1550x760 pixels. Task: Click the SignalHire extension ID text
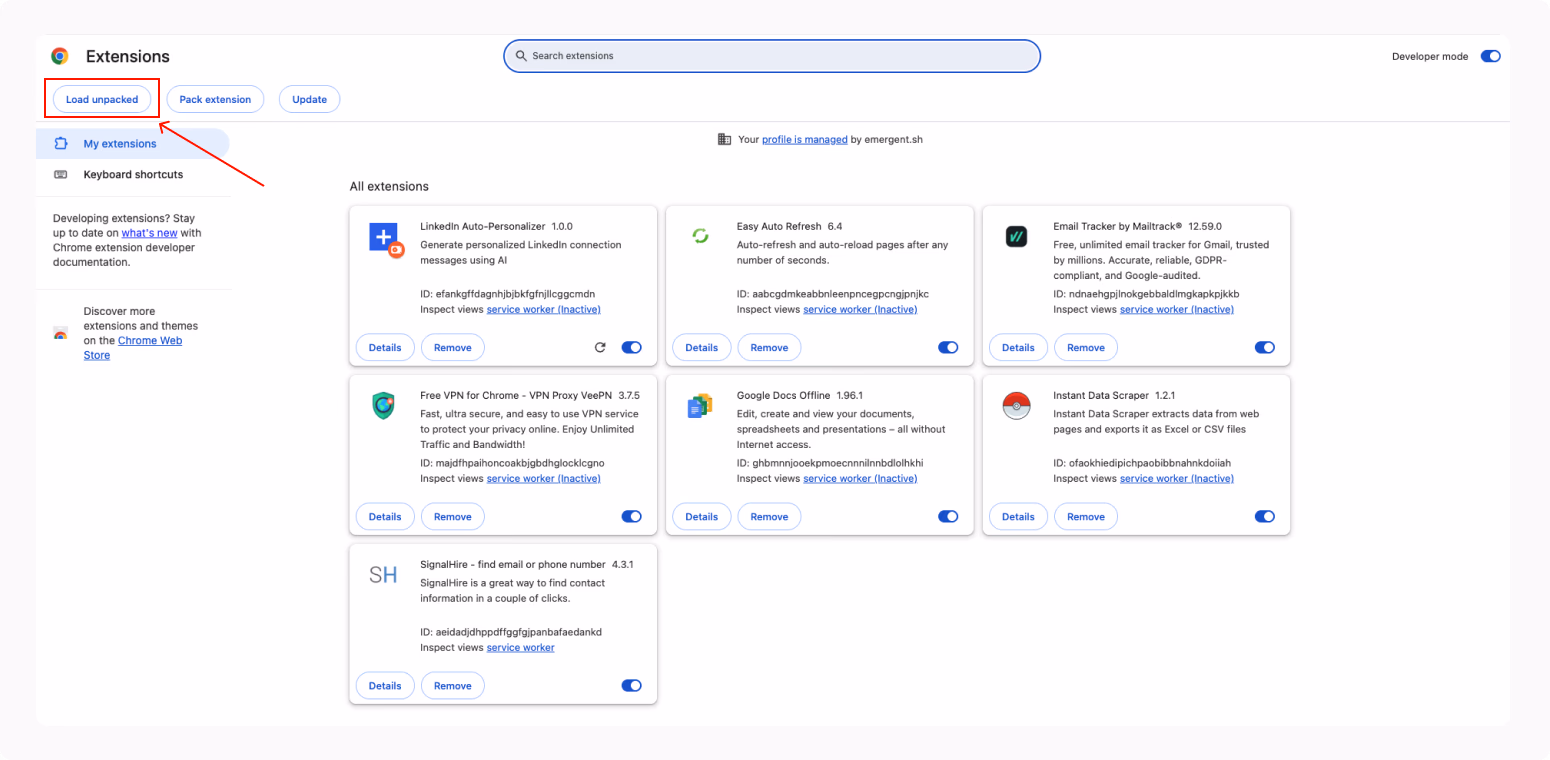tap(511, 632)
